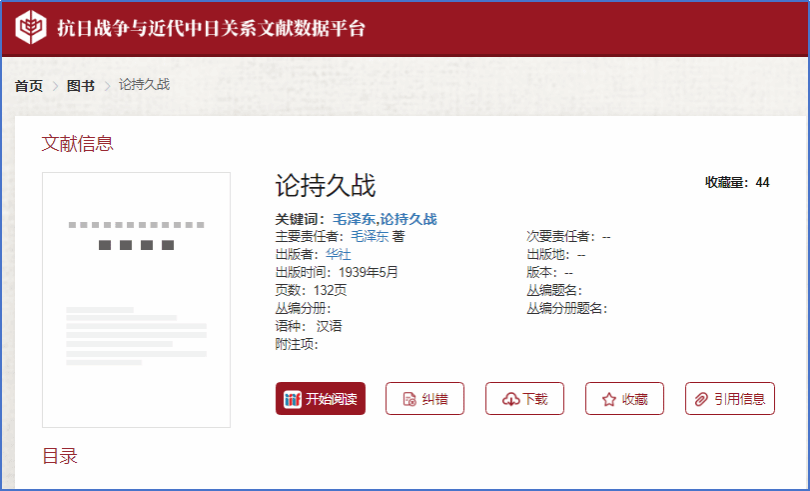
Task: Open 图书 in the breadcrumb
Action: tap(80, 86)
